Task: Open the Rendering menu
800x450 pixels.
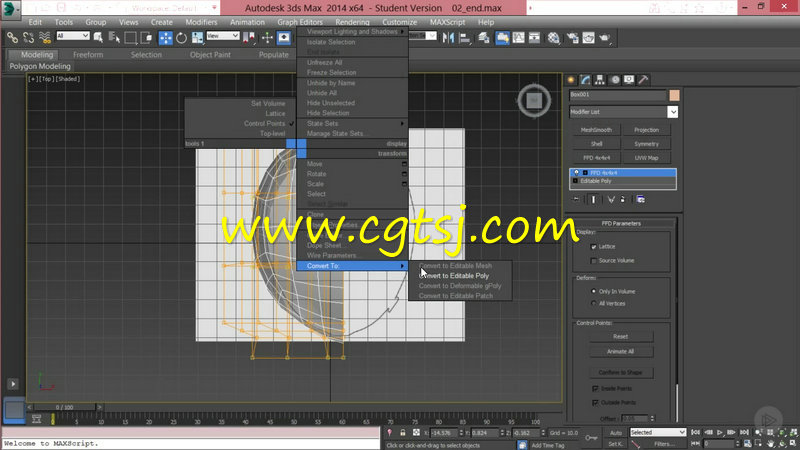Action: point(352,22)
